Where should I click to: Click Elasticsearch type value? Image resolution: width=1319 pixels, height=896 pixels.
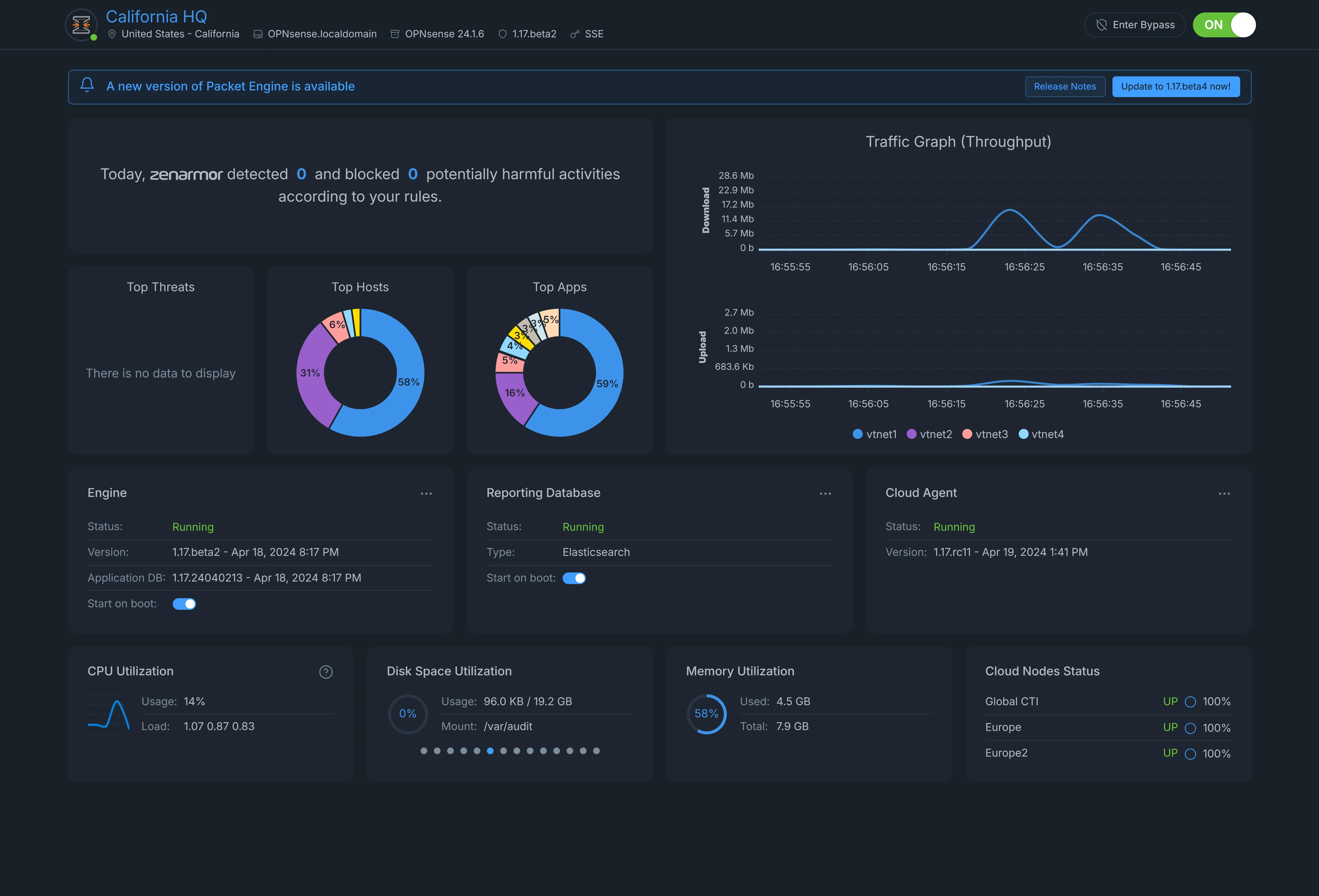596,552
